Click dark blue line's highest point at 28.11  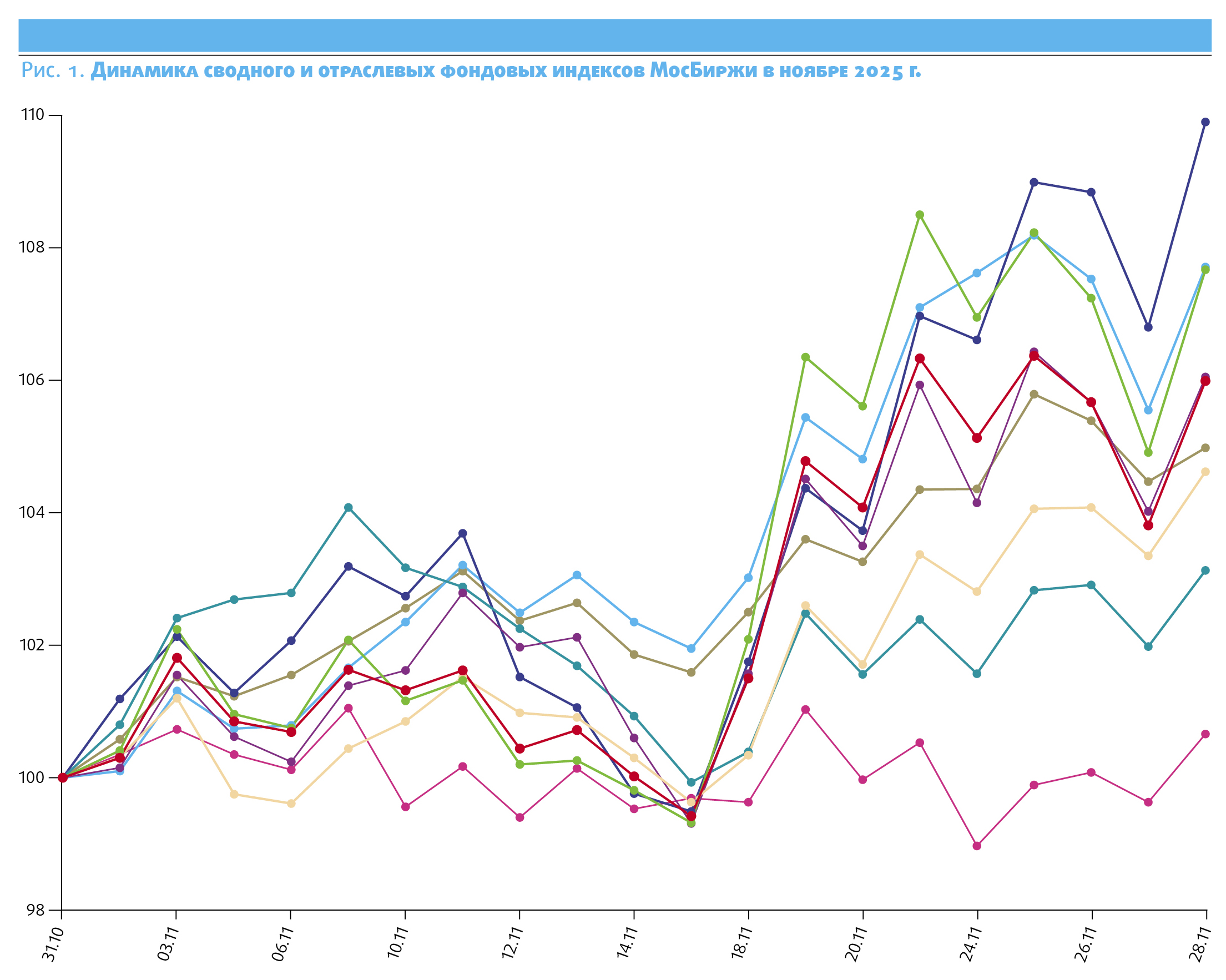1205,122
